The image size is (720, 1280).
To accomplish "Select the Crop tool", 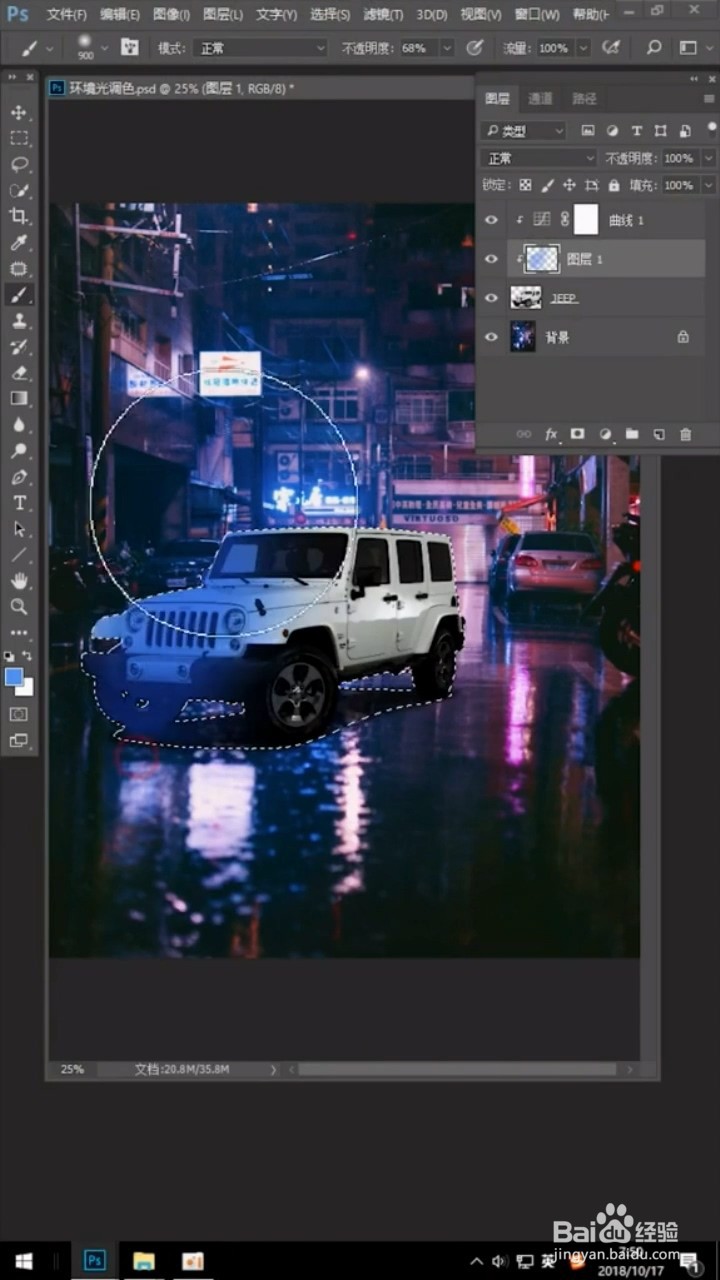I will point(19,216).
